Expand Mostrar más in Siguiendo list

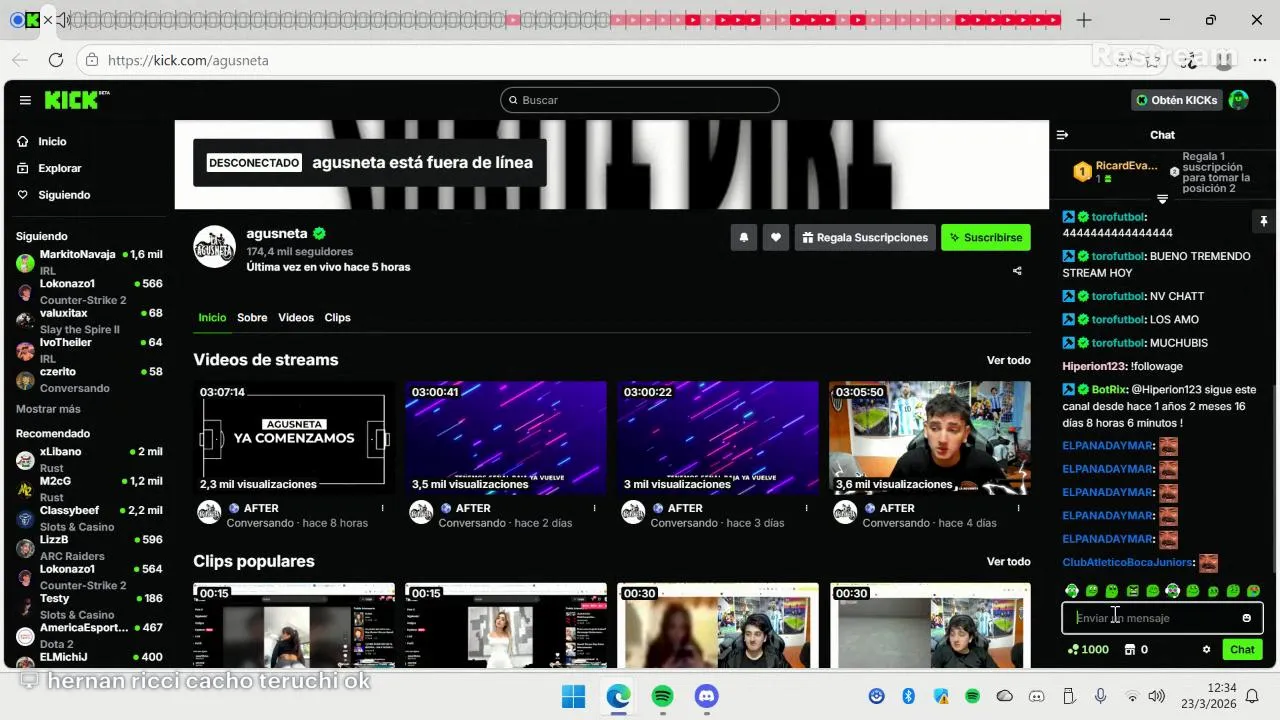(x=48, y=409)
